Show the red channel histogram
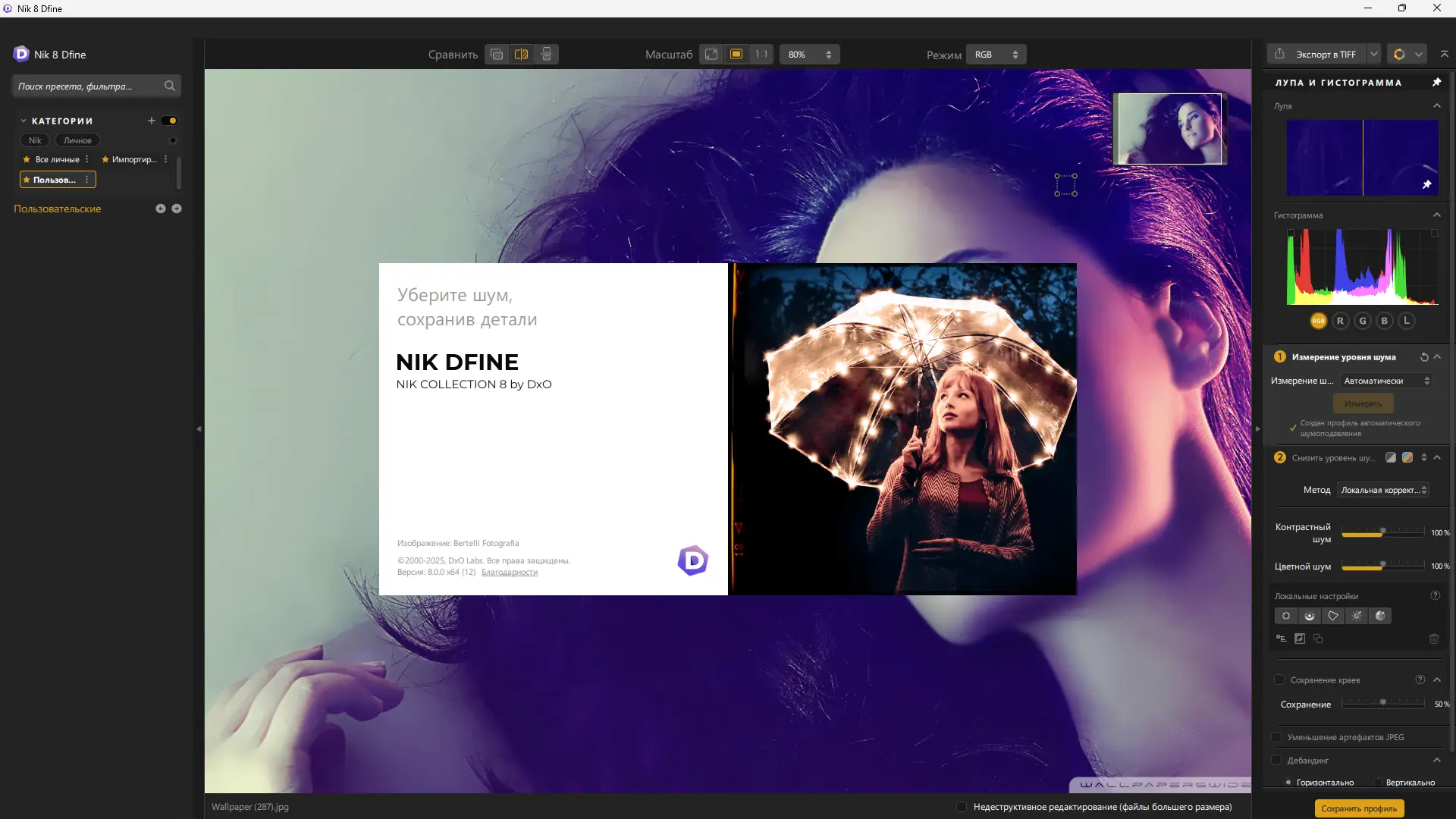Screen dimensions: 1456x819 (1340, 321)
